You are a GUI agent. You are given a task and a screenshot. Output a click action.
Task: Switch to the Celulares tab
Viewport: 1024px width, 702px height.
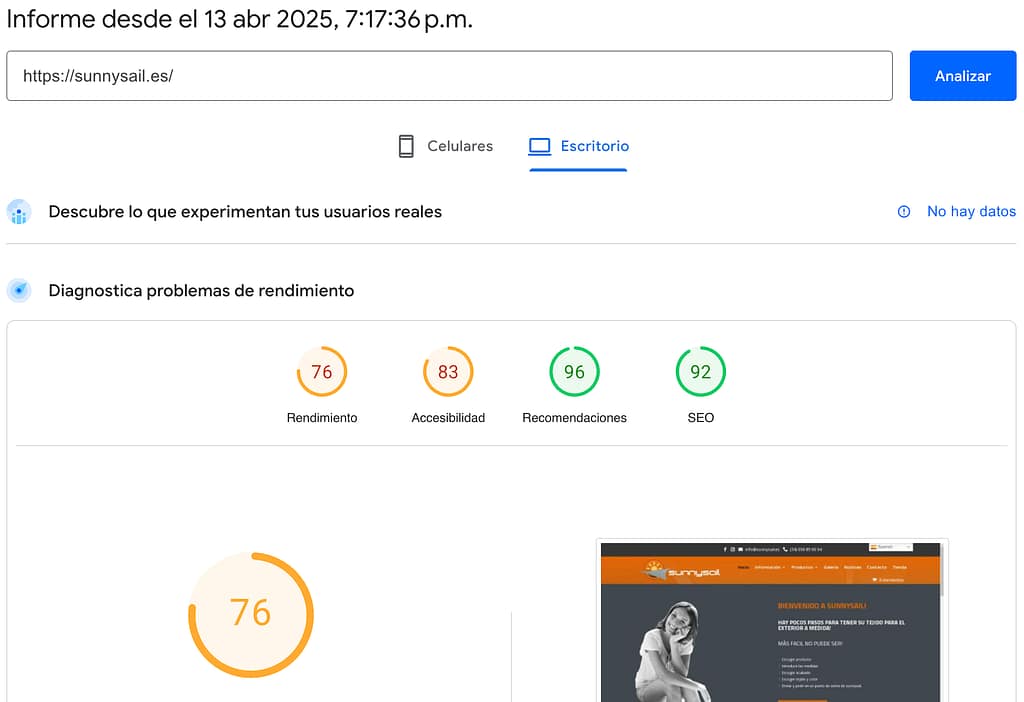[x=446, y=146]
